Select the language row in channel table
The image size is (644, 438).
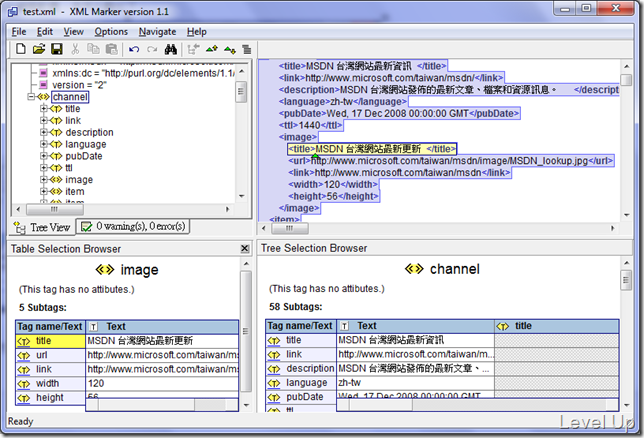[442, 383]
